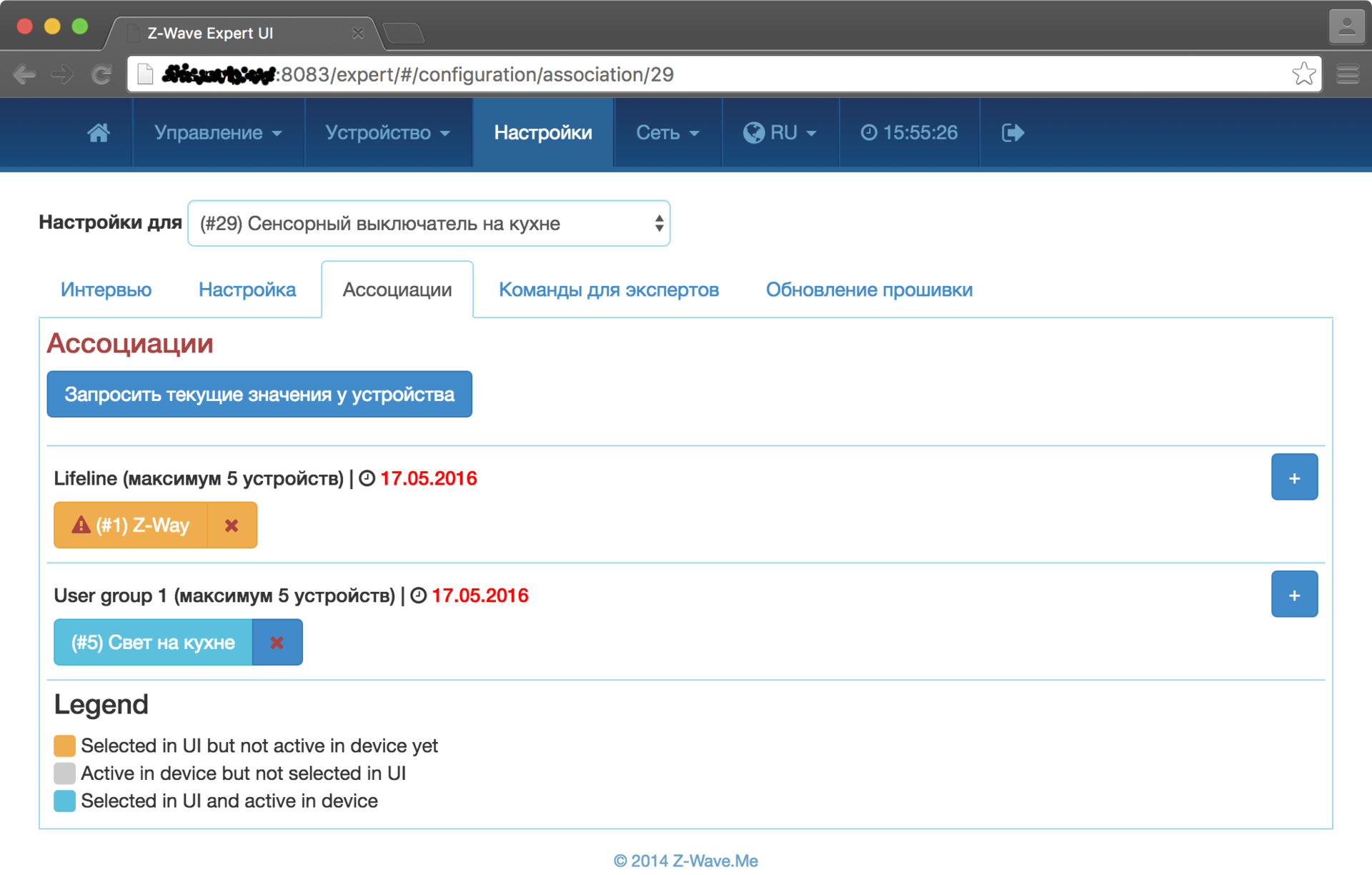Open the Сеть dropdown menu
Viewport: 1372px width, 875px height.
click(x=667, y=133)
